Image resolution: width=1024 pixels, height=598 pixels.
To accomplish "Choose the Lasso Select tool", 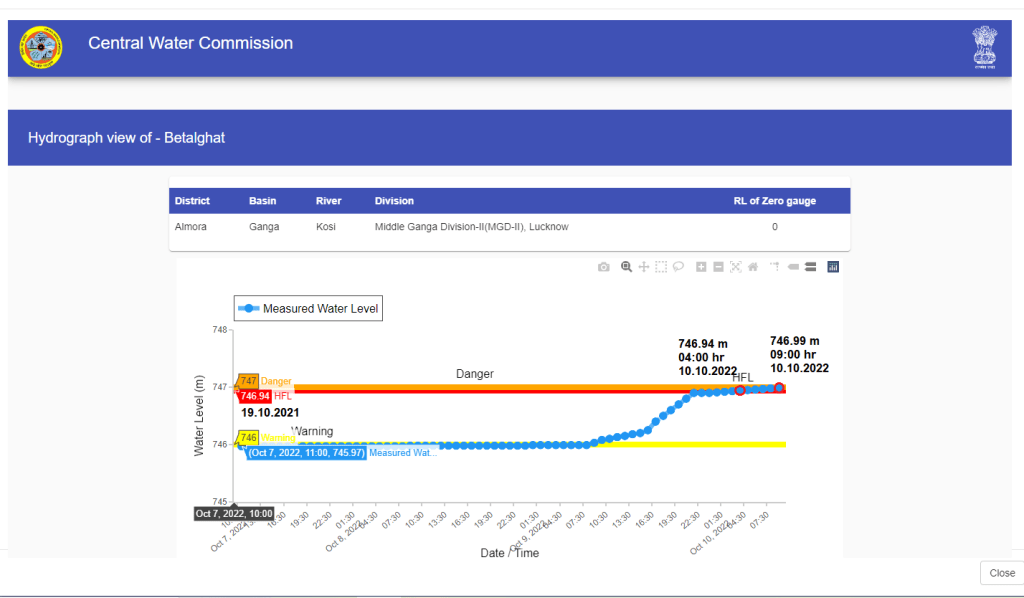I will click(678, 267).
